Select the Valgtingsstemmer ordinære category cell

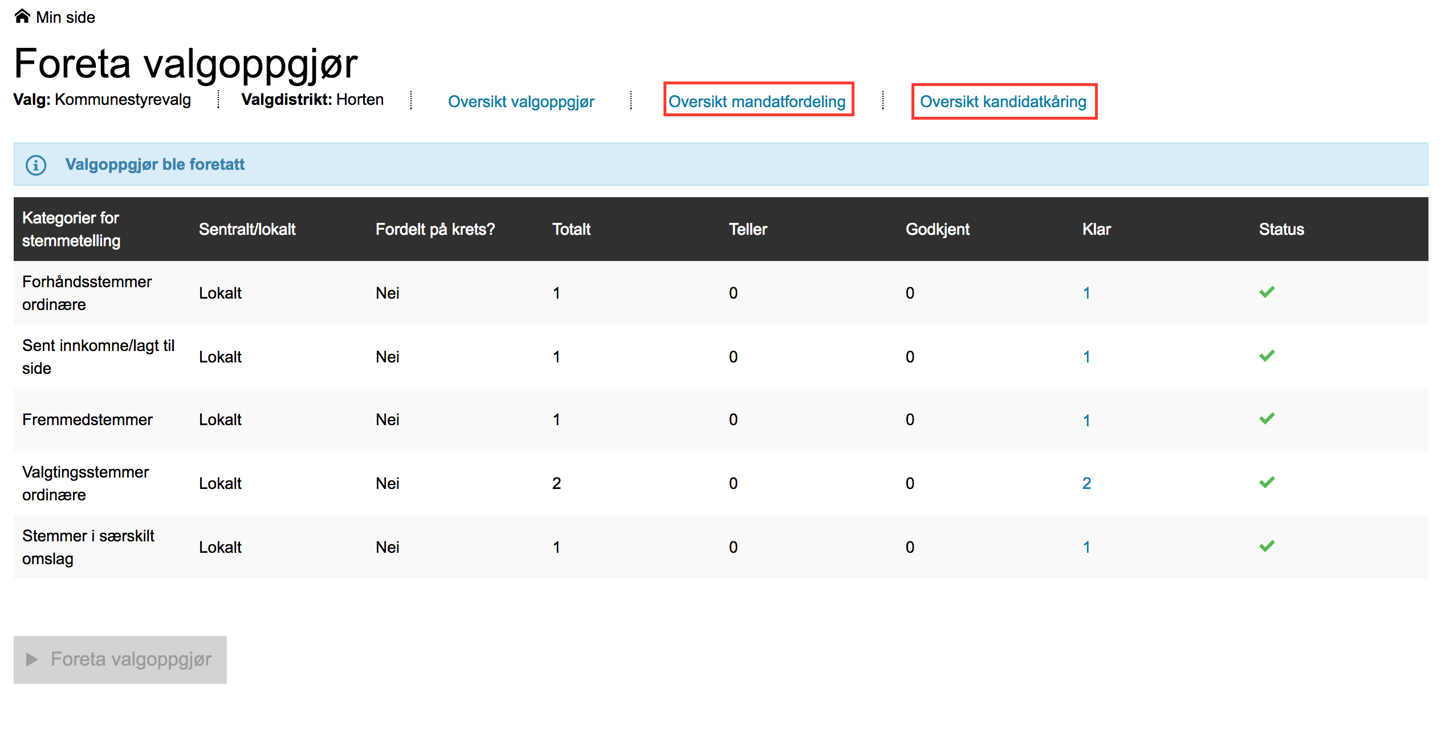pyautogui.click(x=85, y=483)
